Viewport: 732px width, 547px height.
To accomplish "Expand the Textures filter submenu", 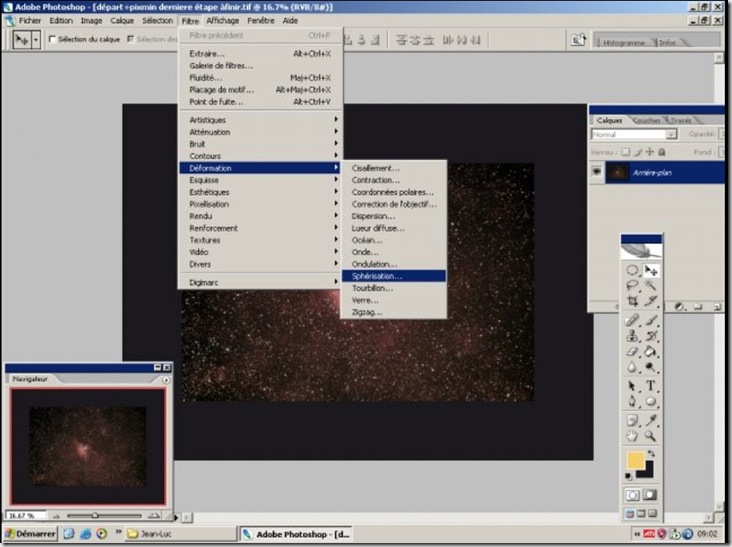I will pyautogui.click(x=260, y=240).
